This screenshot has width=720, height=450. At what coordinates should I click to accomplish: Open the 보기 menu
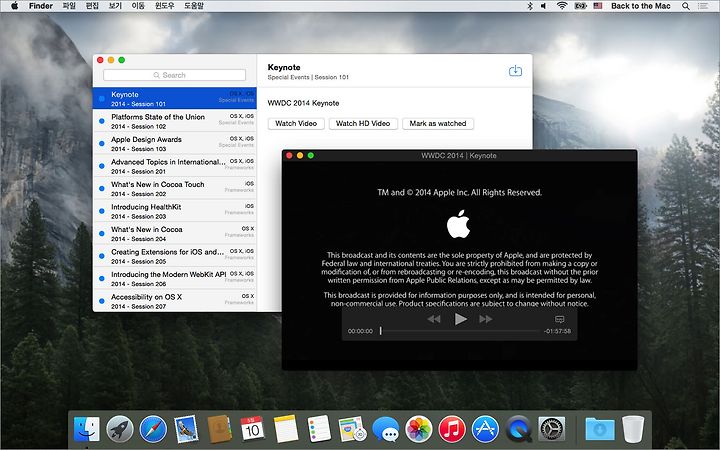115,6
